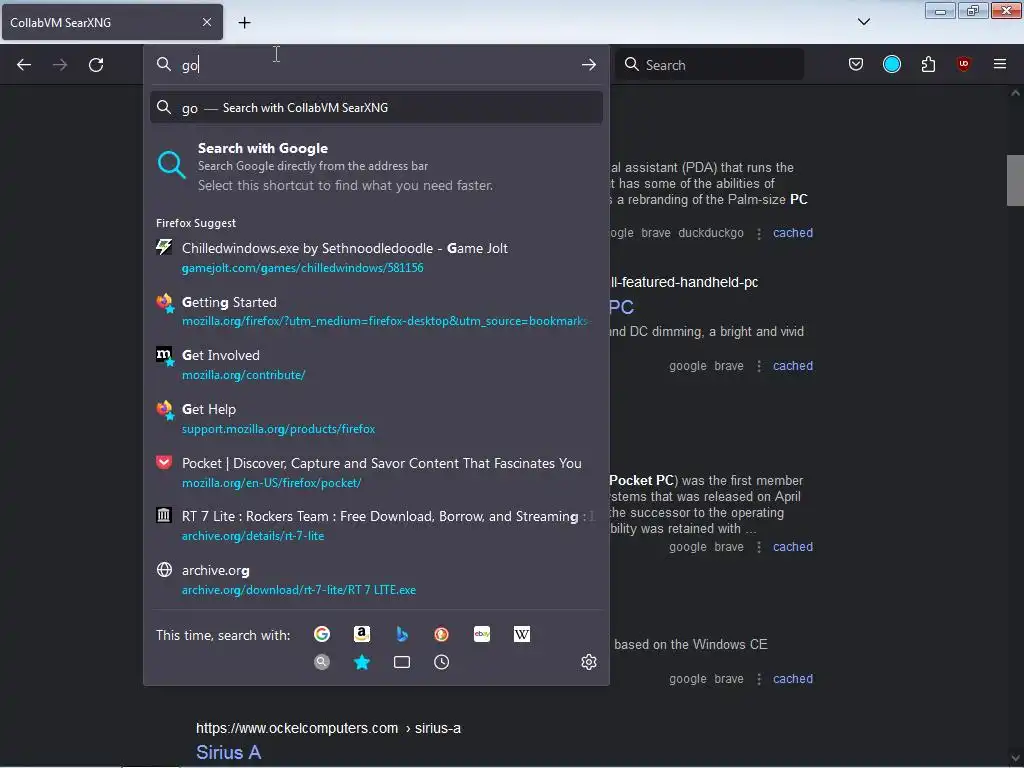Screen dimensions: 1024x768
Task: Click inside the address bar text 'go'
Action: (x=190, y=65)
